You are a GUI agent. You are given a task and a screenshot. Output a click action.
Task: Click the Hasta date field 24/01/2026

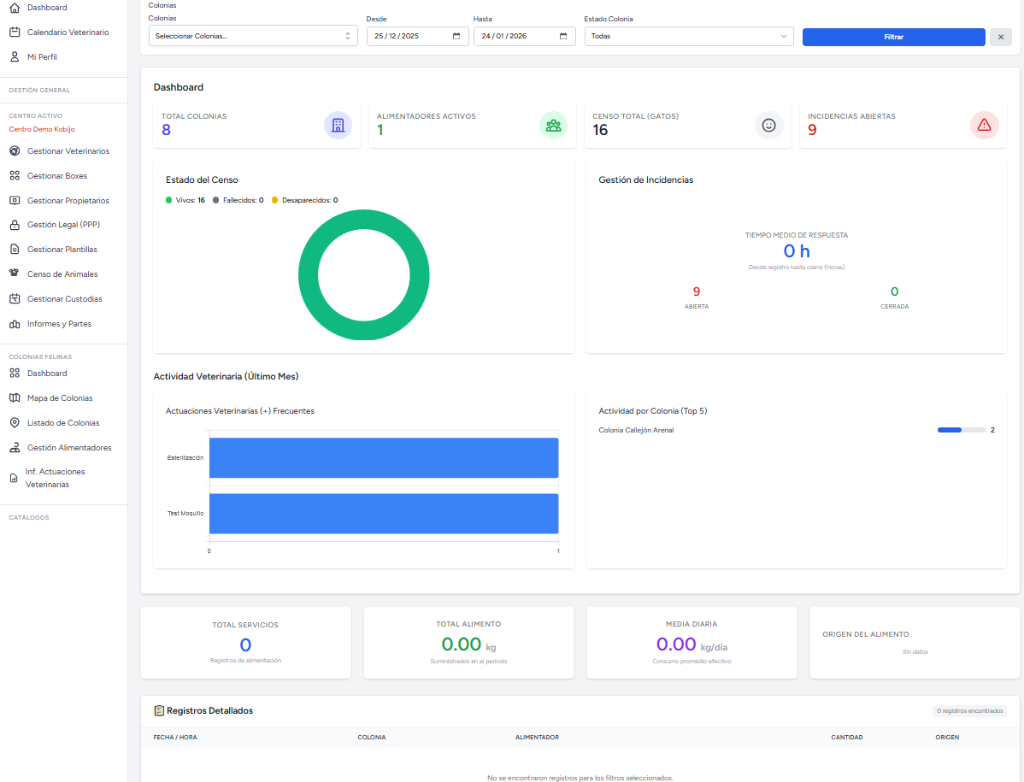(524, 36)
